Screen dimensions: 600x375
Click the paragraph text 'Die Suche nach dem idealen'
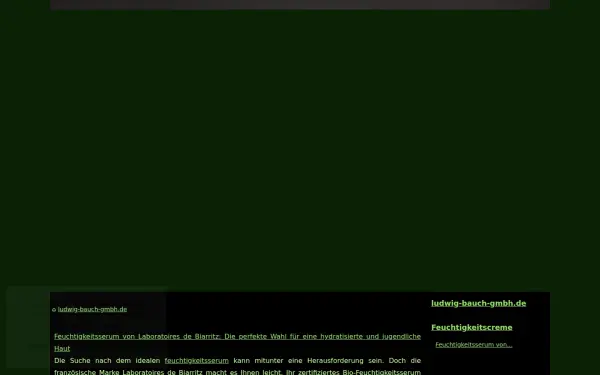107,360
